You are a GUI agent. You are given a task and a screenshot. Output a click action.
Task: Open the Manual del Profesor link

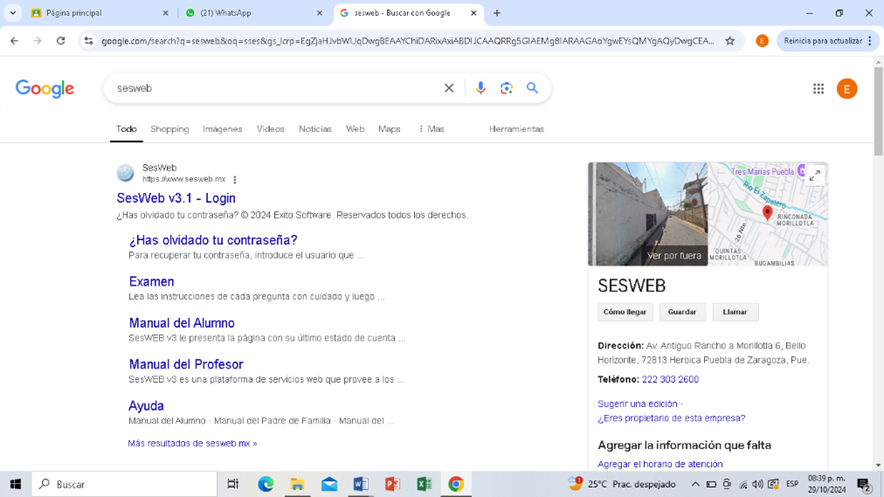186,365
